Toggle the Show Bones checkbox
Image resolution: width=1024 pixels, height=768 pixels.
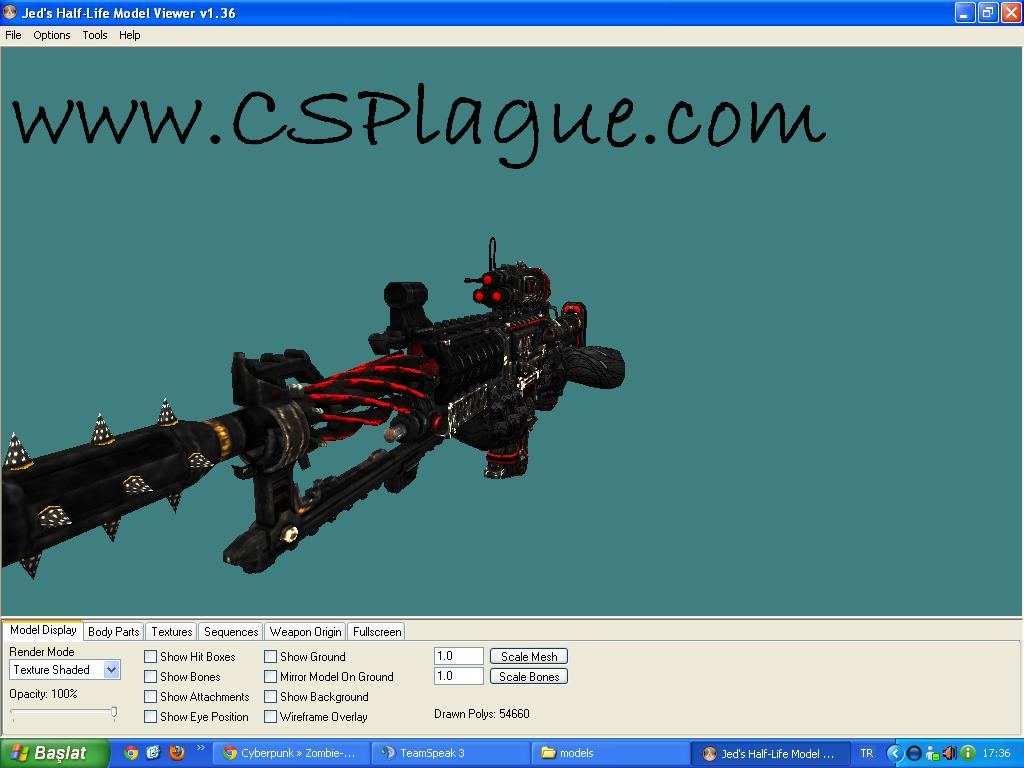point(150,677)
